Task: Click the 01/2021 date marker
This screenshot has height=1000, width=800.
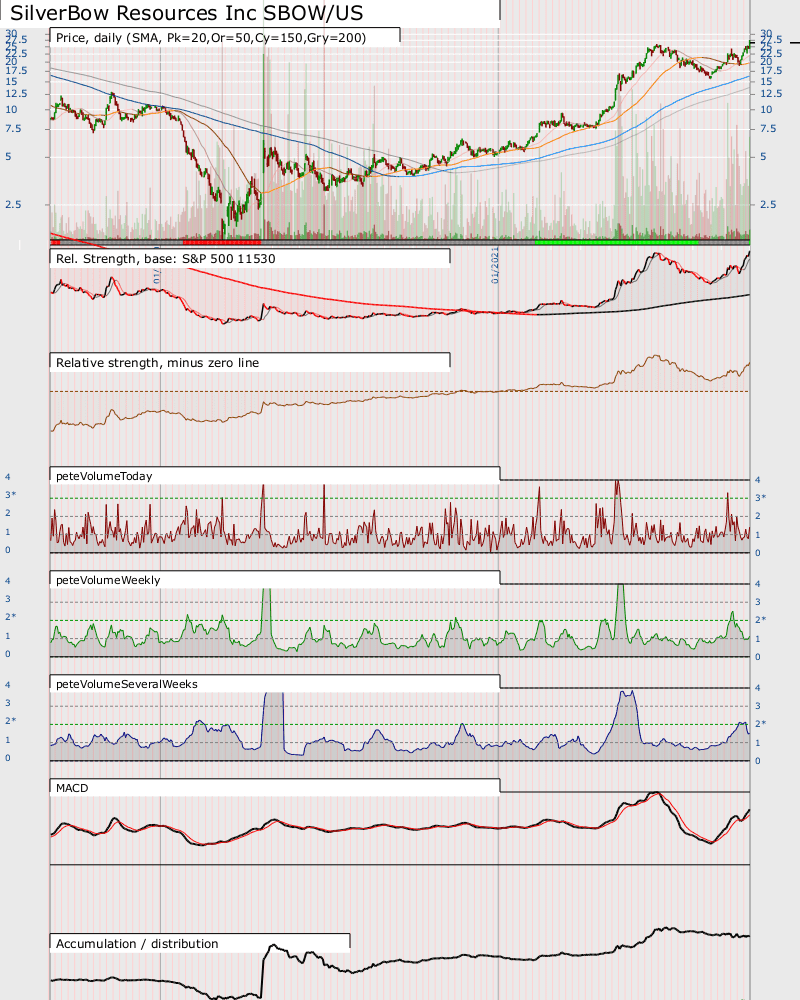Action: [x=495, y=265]
